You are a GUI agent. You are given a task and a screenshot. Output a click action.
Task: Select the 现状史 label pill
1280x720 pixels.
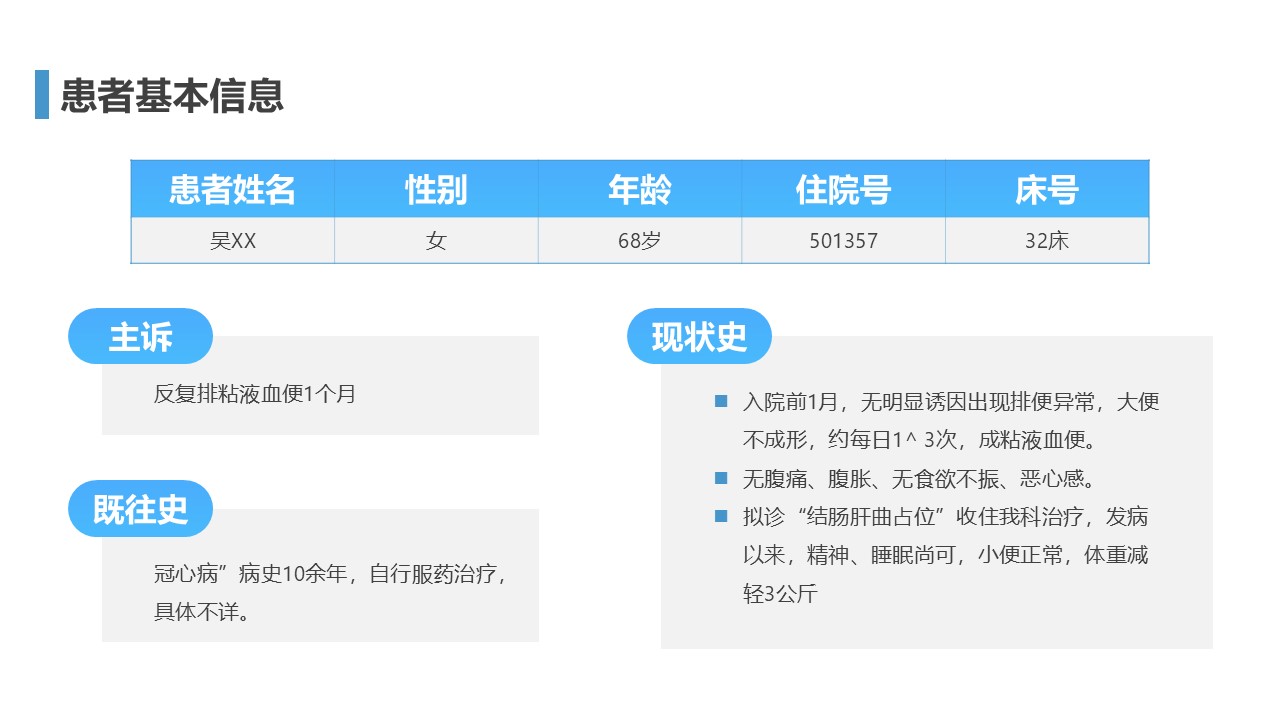(x=700, y=336)
